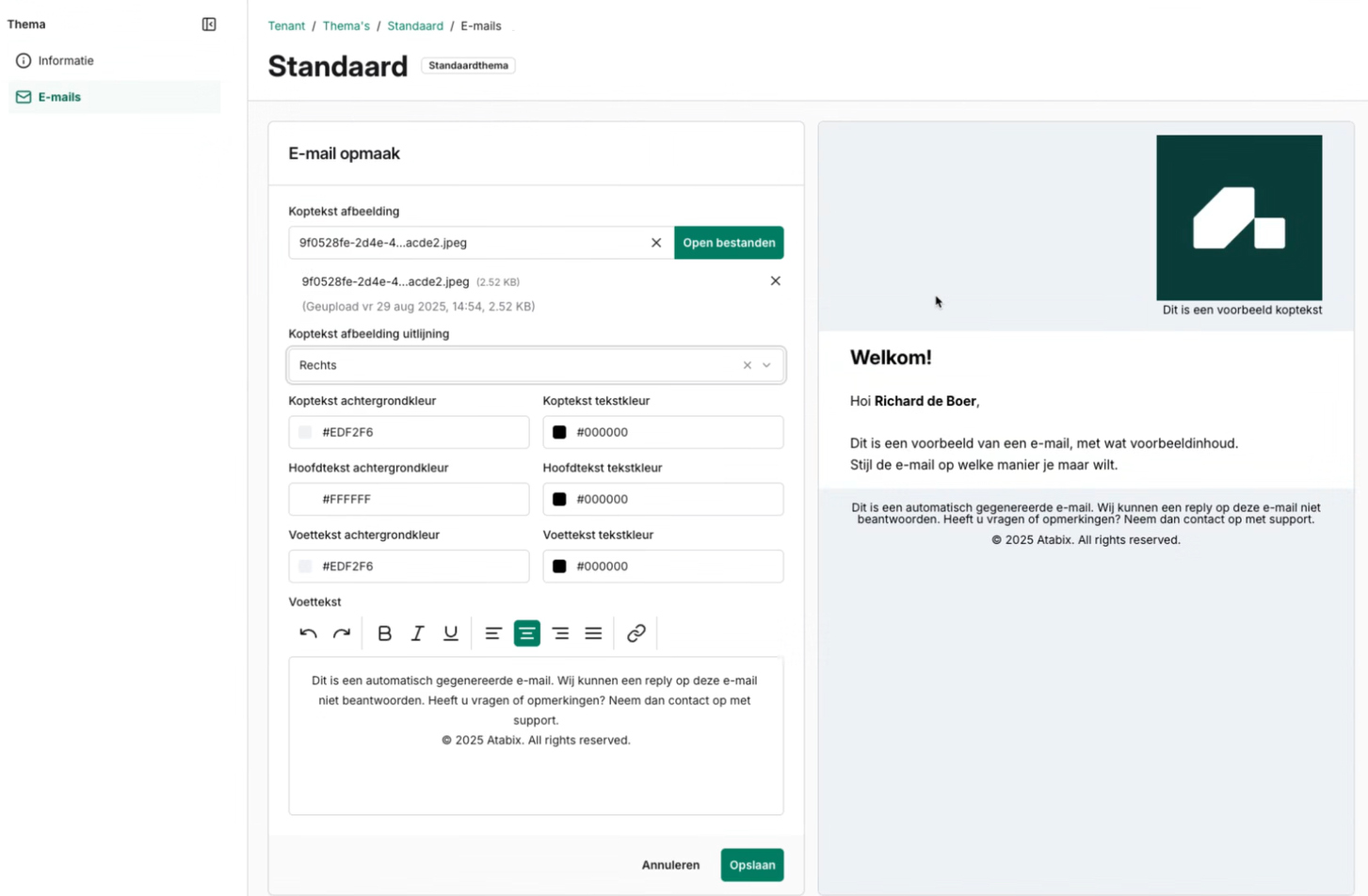Click the undo icon in Voettekst editor
1368x896 pixels.
[x=308, y=633]
